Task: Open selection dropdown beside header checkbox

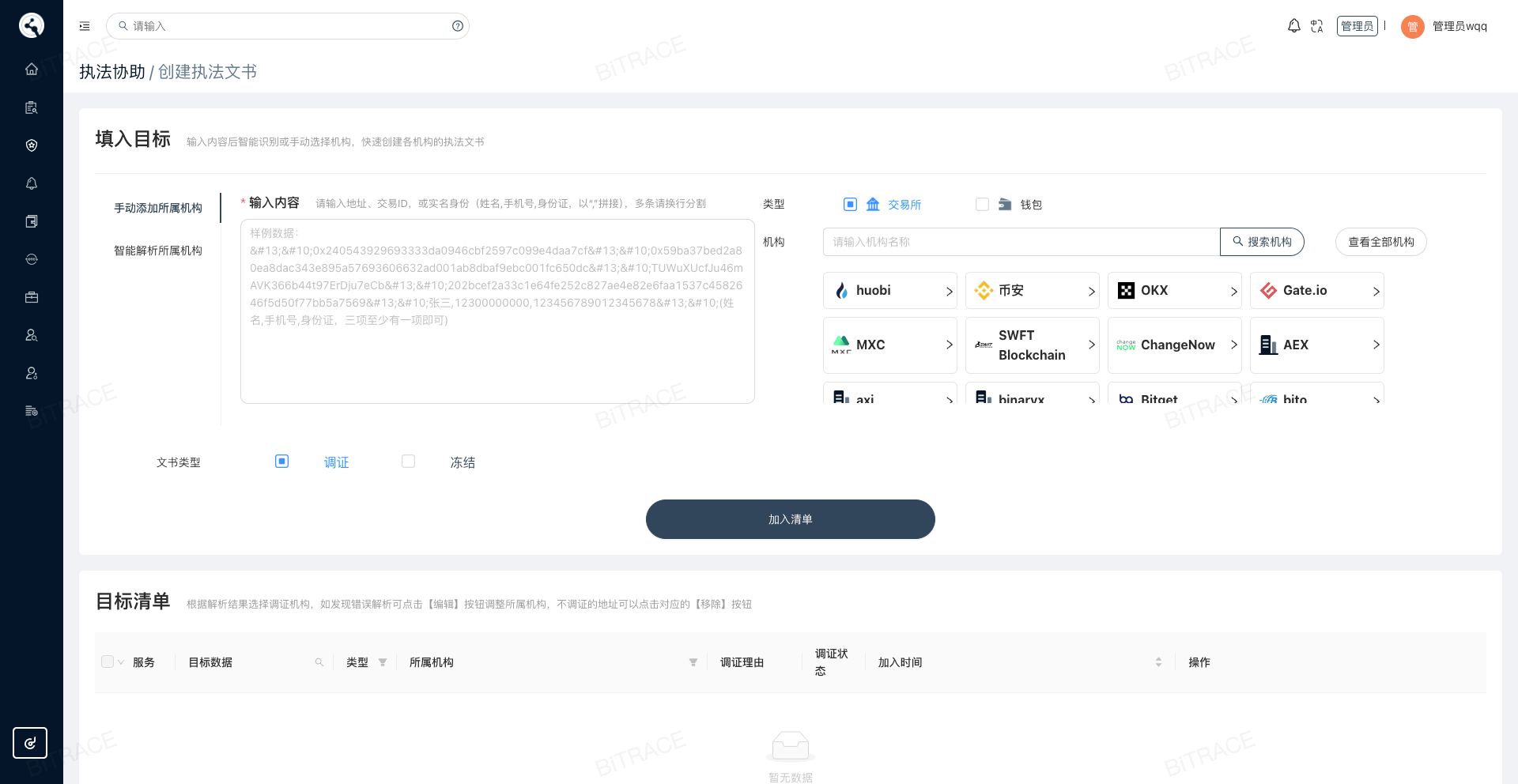Action: 121,662
